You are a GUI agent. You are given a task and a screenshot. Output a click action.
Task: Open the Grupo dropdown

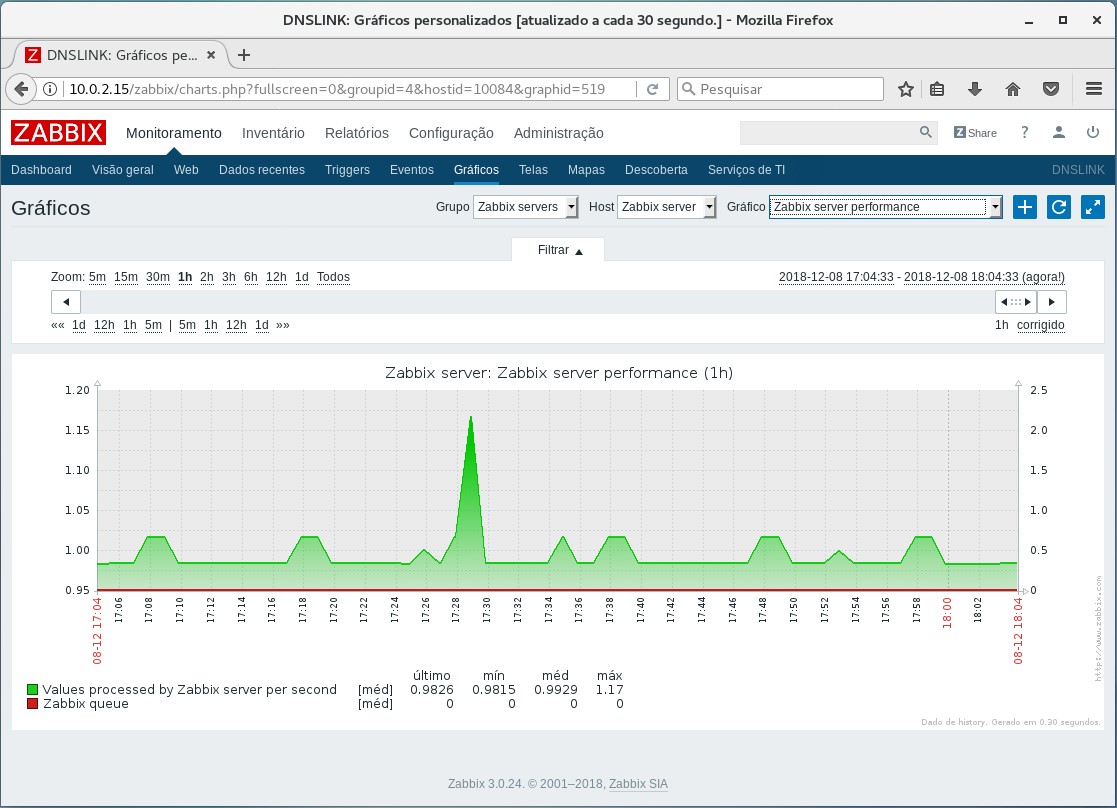[526, 207]
